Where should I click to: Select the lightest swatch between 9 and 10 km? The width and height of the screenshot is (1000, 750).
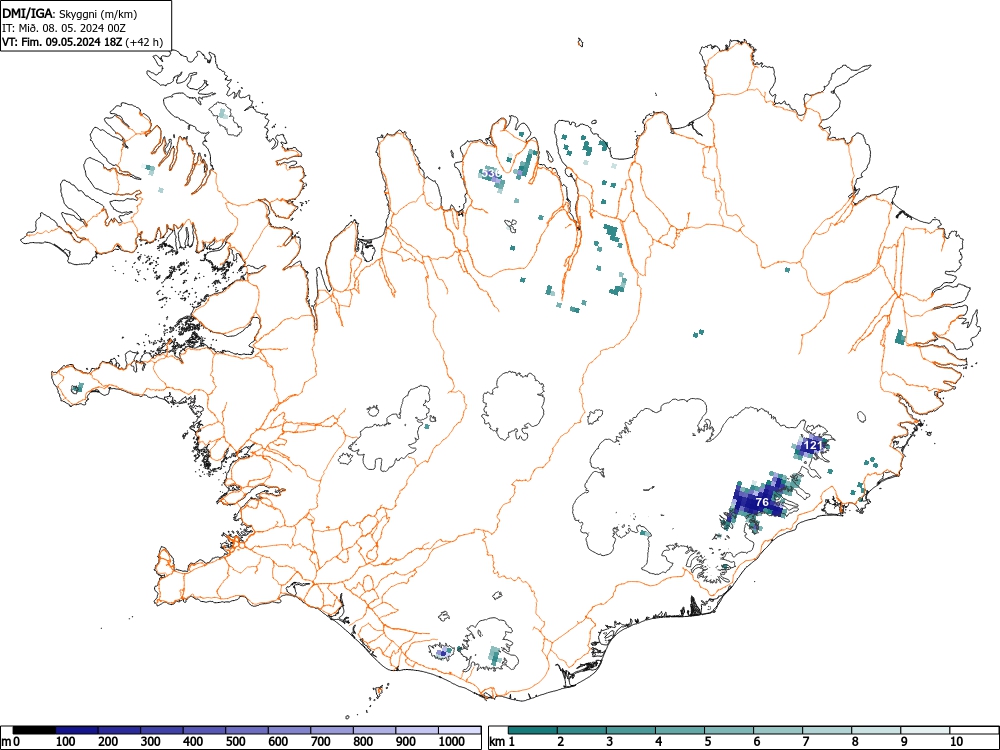(x=925, y=730)
